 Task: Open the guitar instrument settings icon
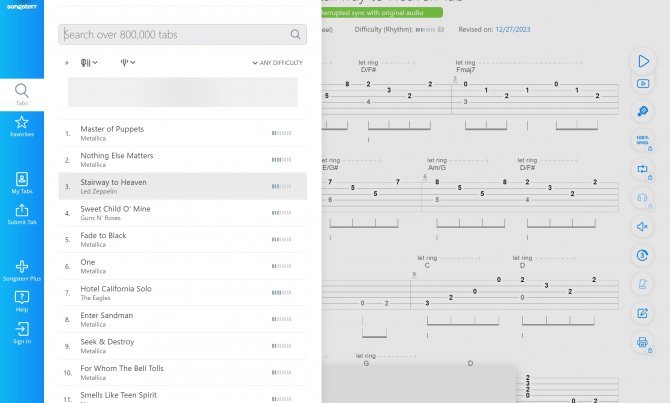point(642,112)
